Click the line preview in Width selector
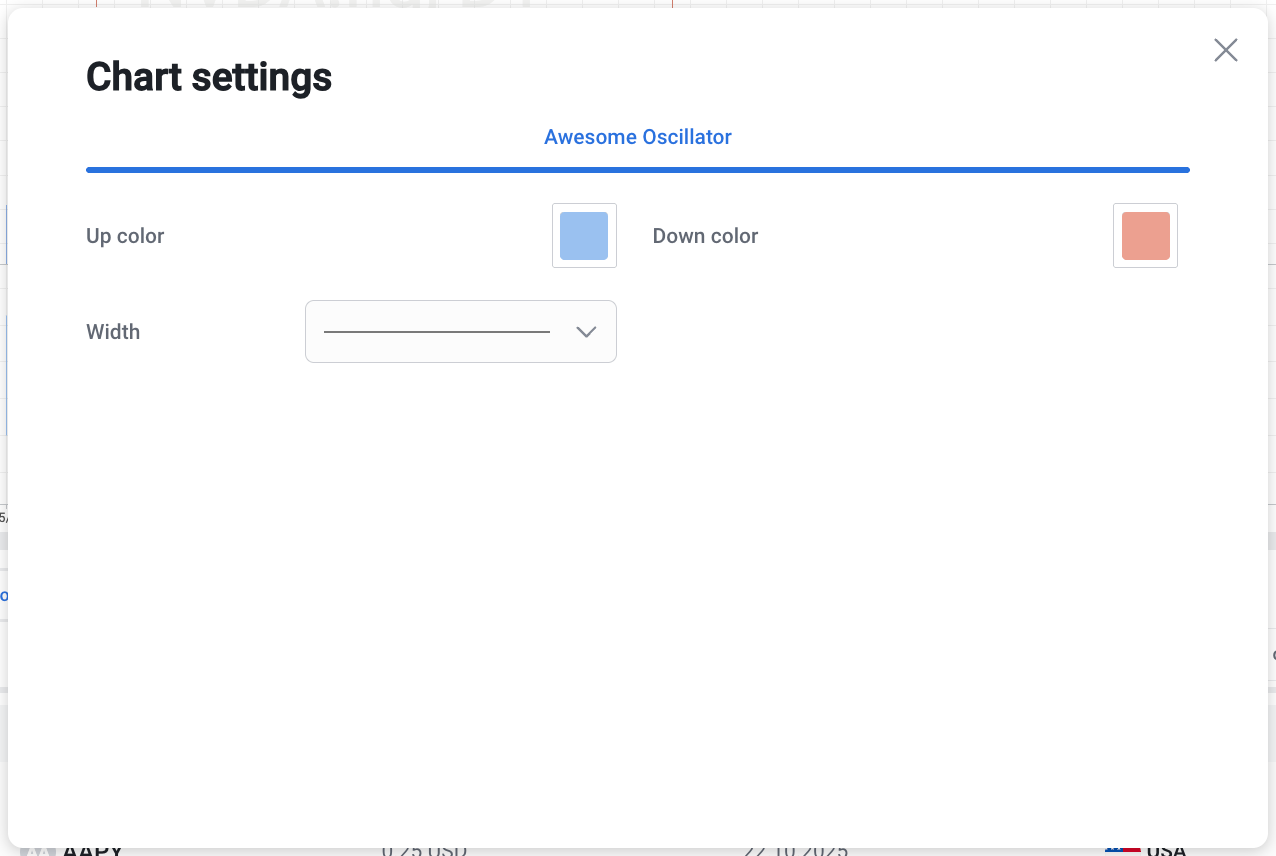 (x=437, y=332)
